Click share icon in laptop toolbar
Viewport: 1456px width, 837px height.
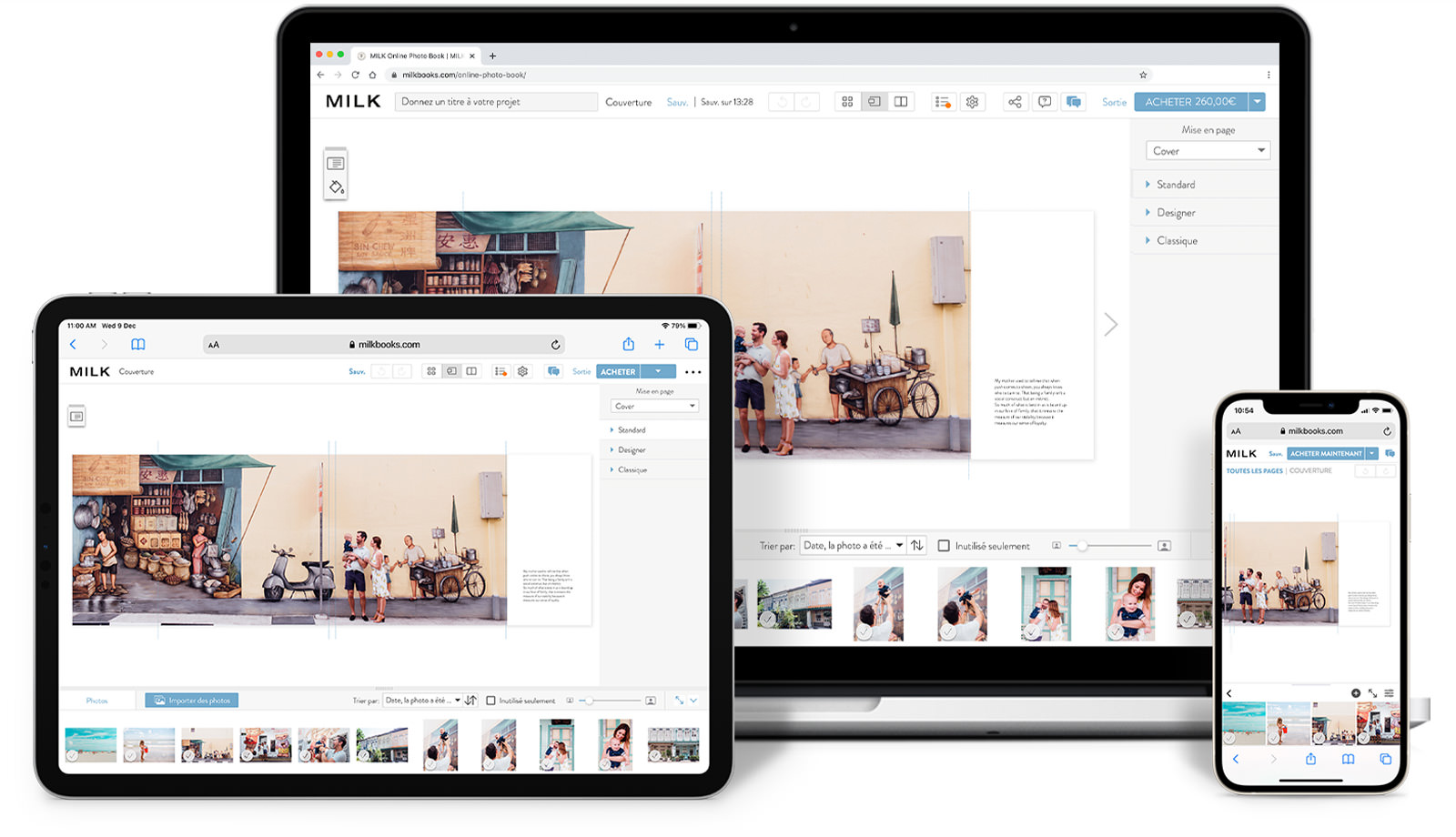coord(1015,102)
